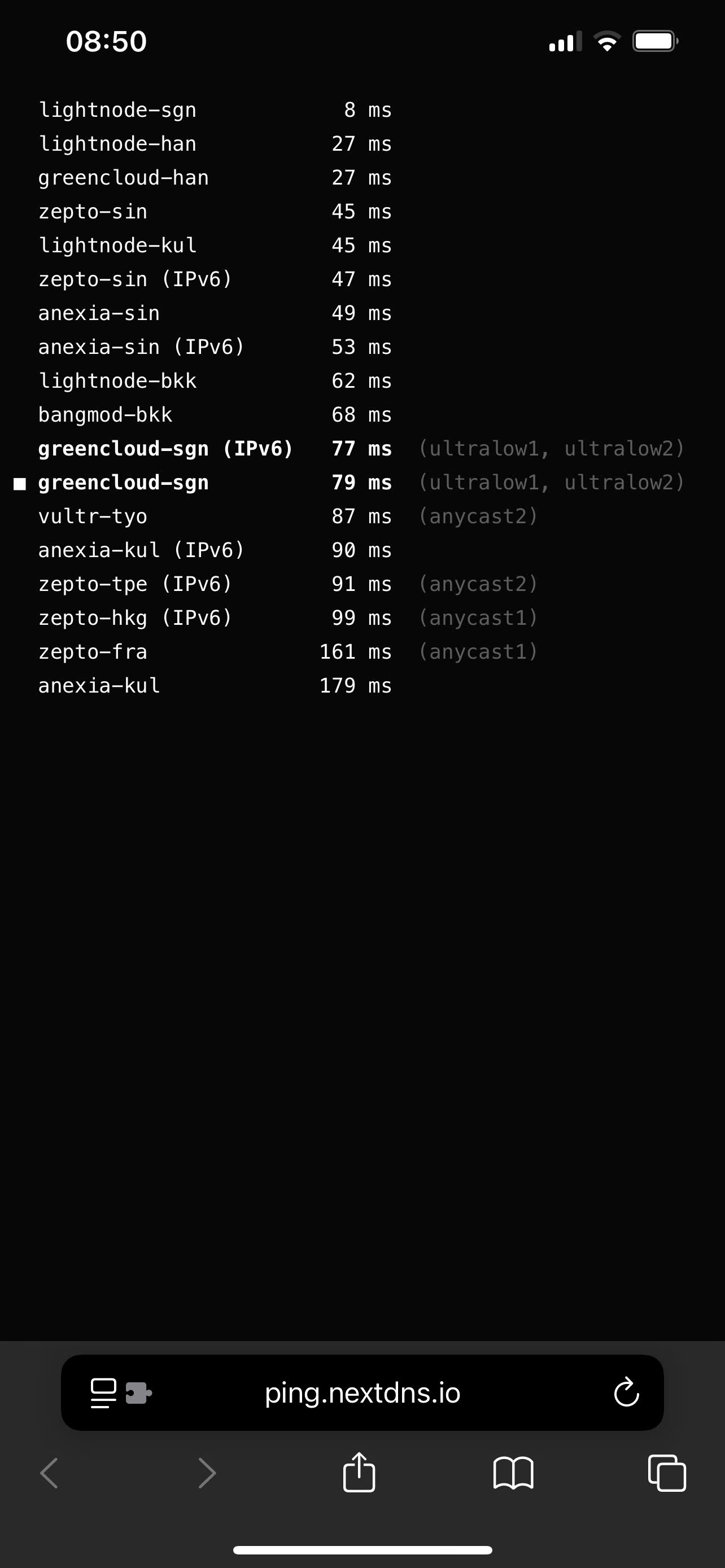
Task: Tap the battery status icon
Action: click(656, 41)
